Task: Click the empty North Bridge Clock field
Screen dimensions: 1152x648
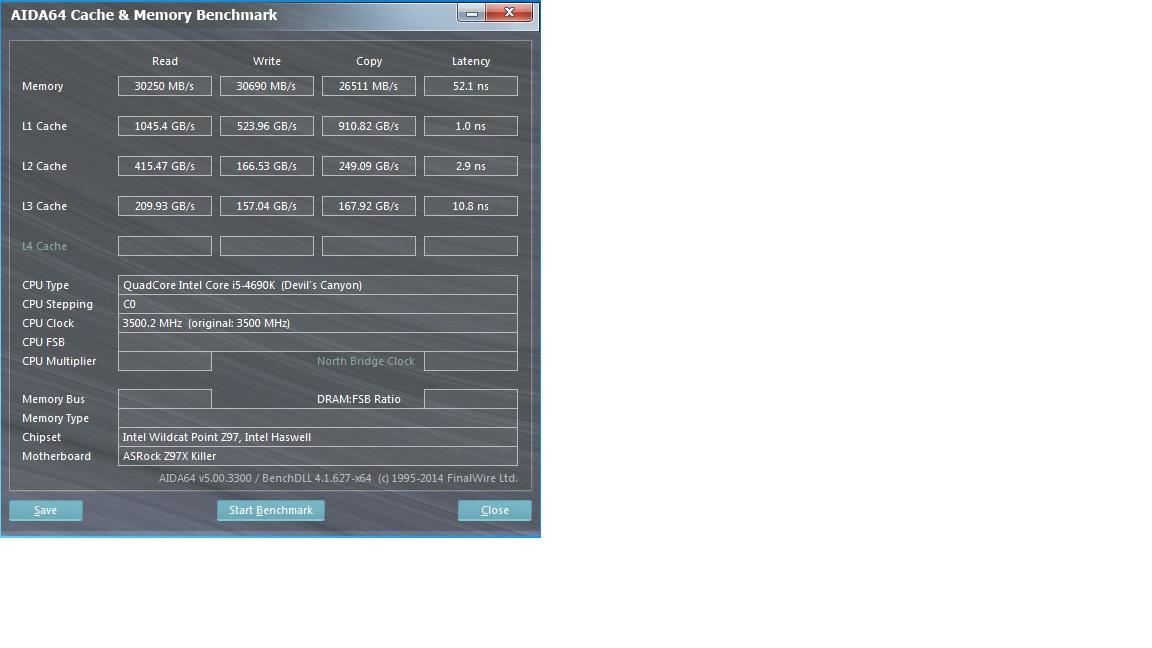Action: pos(471,361)
